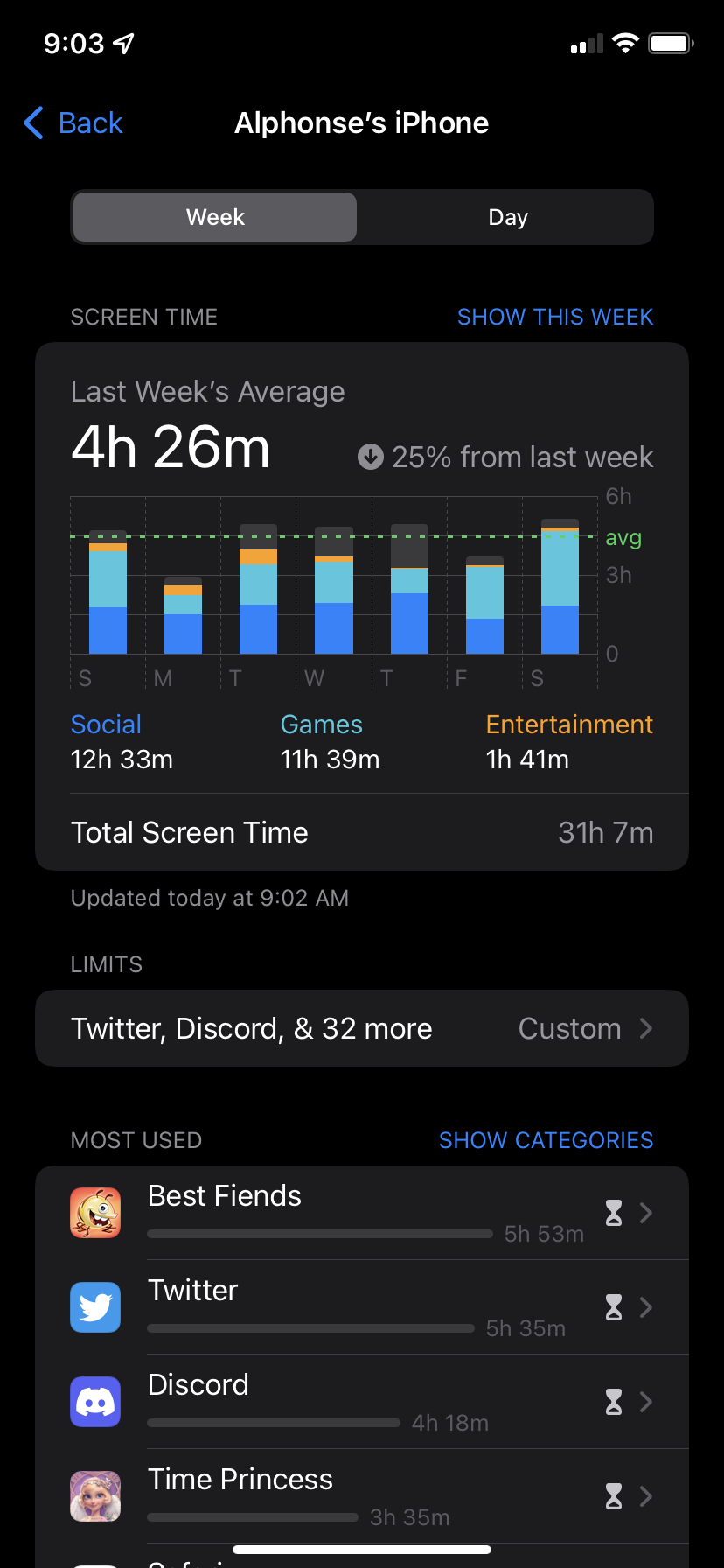Tap the Time Princess app icon
This screenshot has height=1568, width=724.
[x=95, y=1496]
